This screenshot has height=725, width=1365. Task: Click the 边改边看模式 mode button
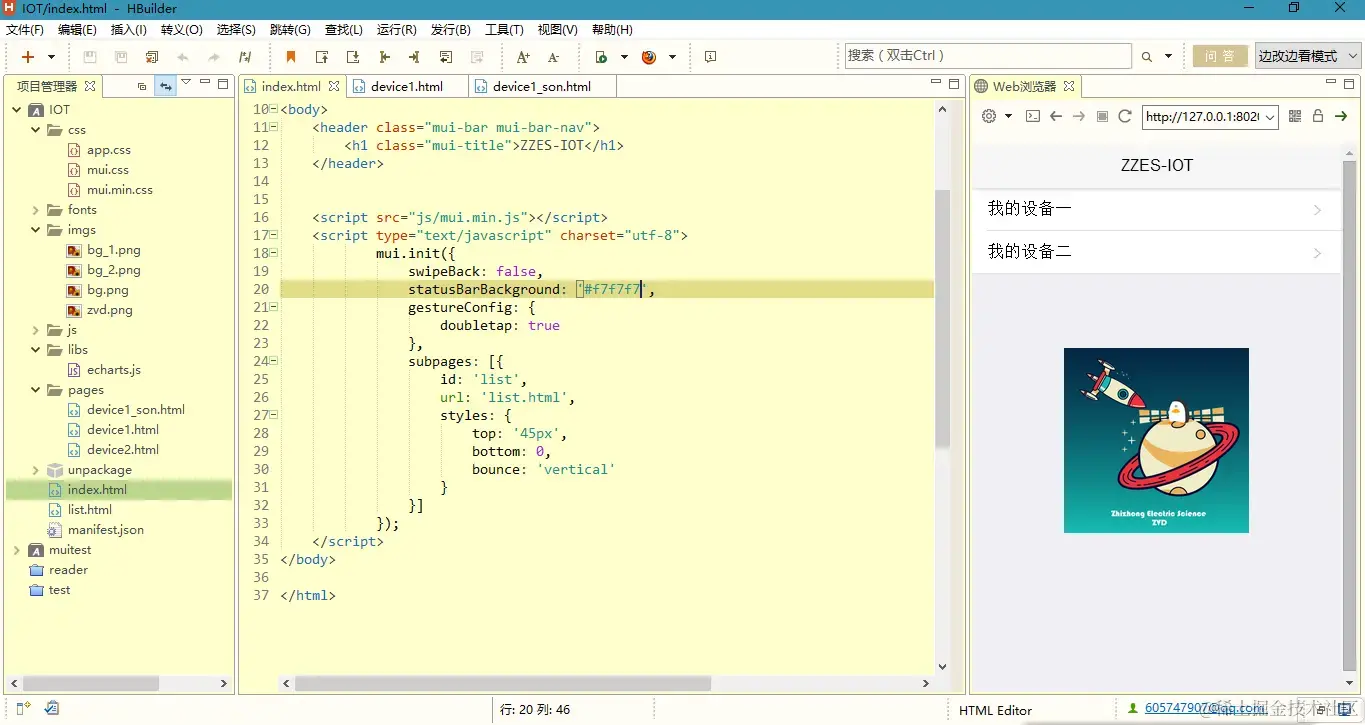pyautogui.click(x=1300, y=56)
